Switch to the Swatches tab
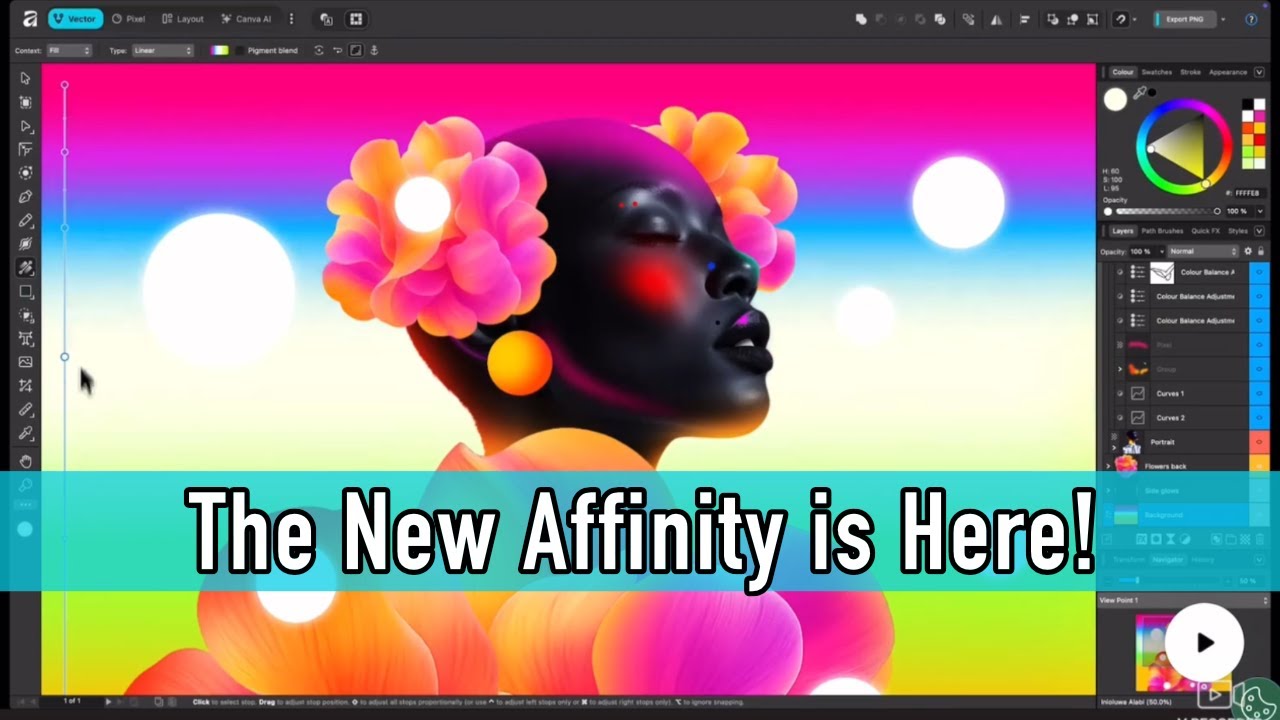 1156,72
